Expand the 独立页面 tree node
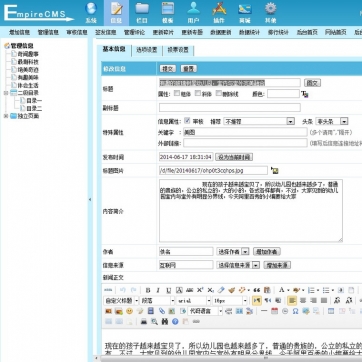Screen dimensions: 362x362 coord(6,116)
